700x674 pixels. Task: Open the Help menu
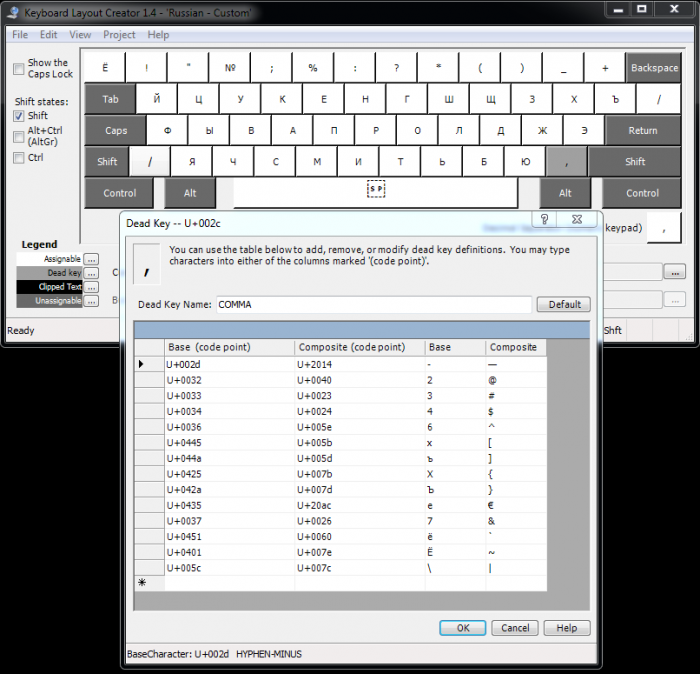point(158,35)
